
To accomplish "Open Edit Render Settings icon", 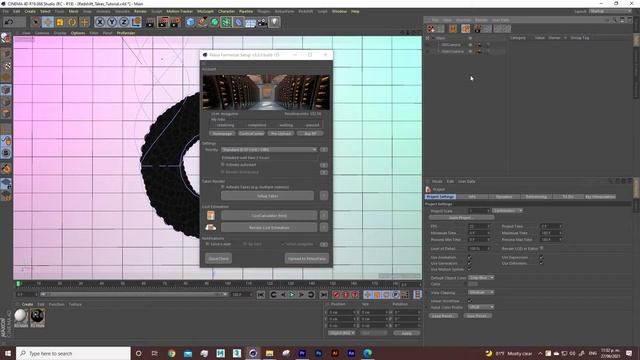I will coord(176,22).
